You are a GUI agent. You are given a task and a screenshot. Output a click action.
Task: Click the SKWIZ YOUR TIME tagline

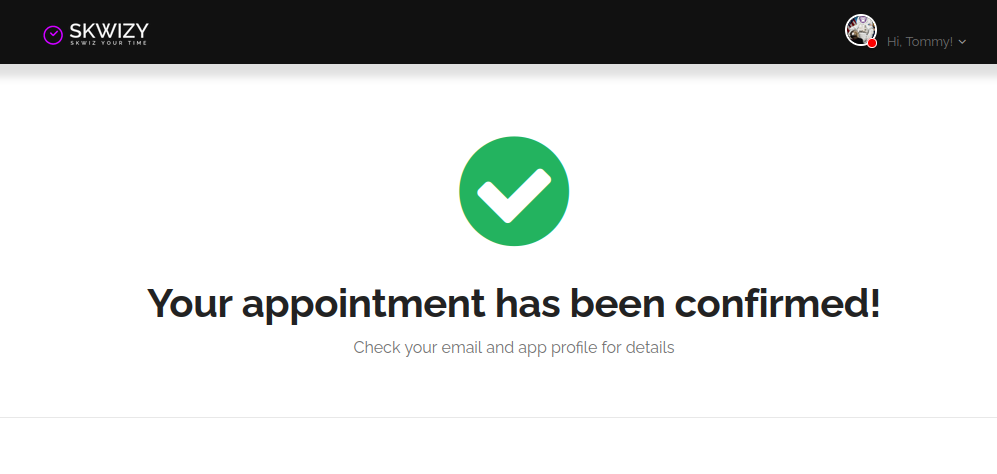tap(108, 44)
